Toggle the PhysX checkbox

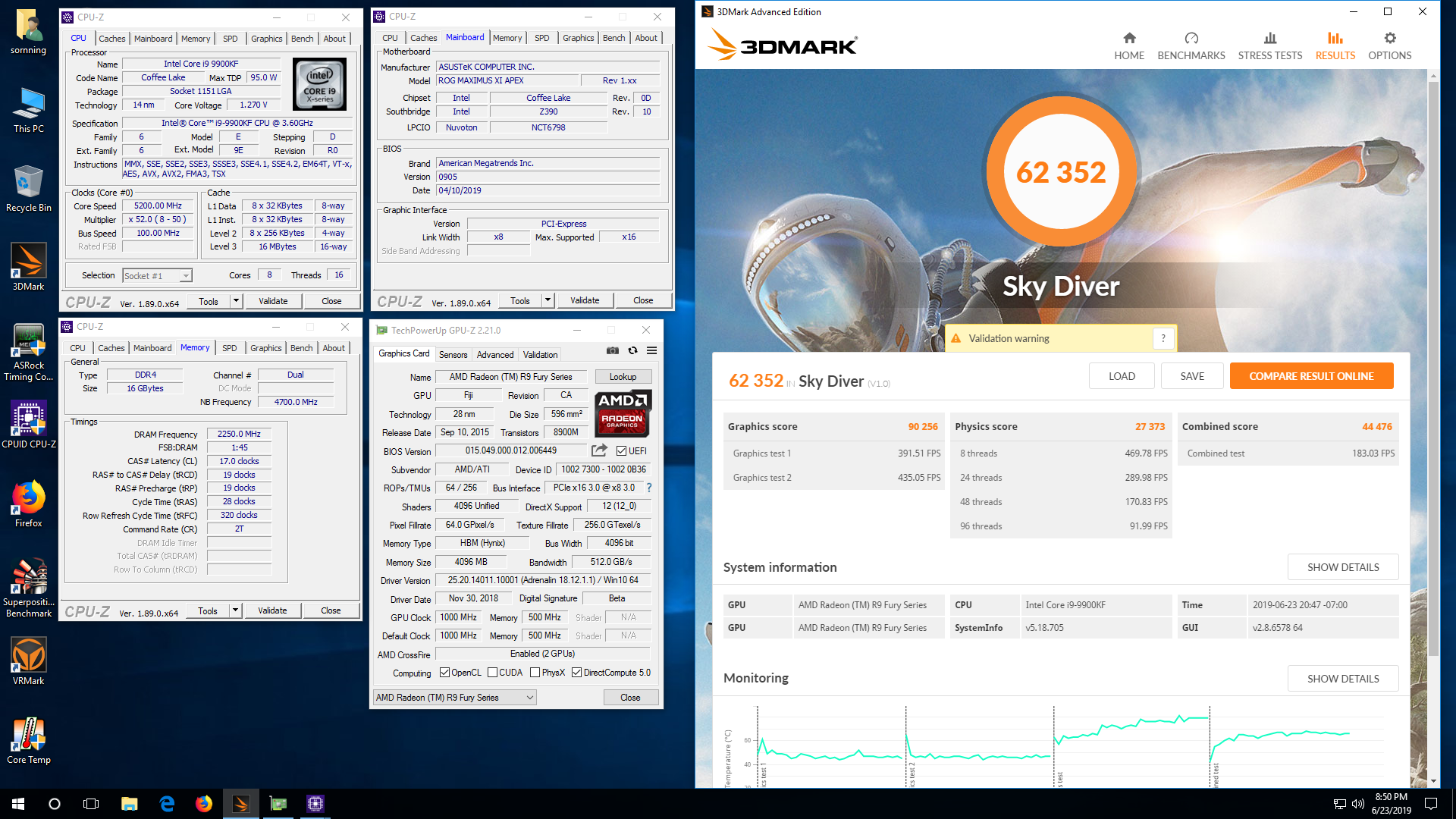535,673
